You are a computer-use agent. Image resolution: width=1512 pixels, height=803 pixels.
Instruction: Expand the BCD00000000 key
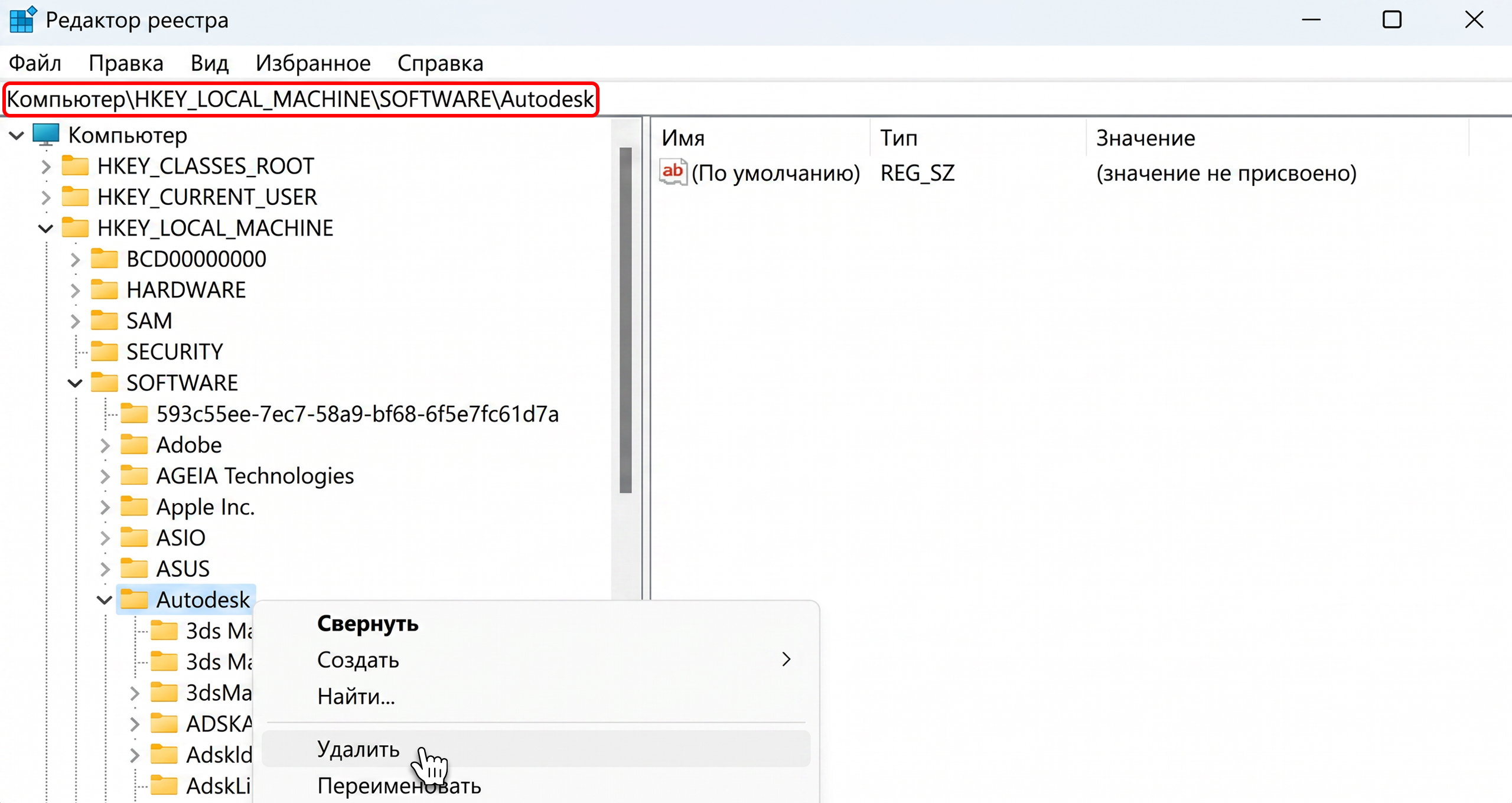coord(75,259)
